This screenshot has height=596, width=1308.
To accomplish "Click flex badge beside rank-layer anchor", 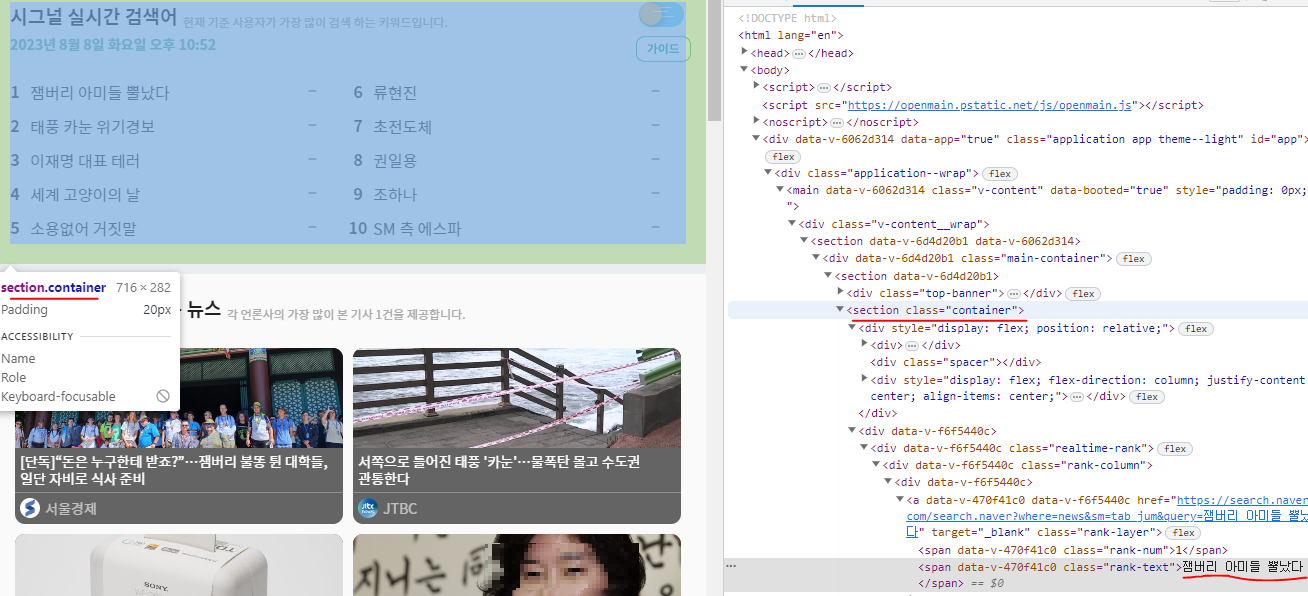I will 1184,533.
